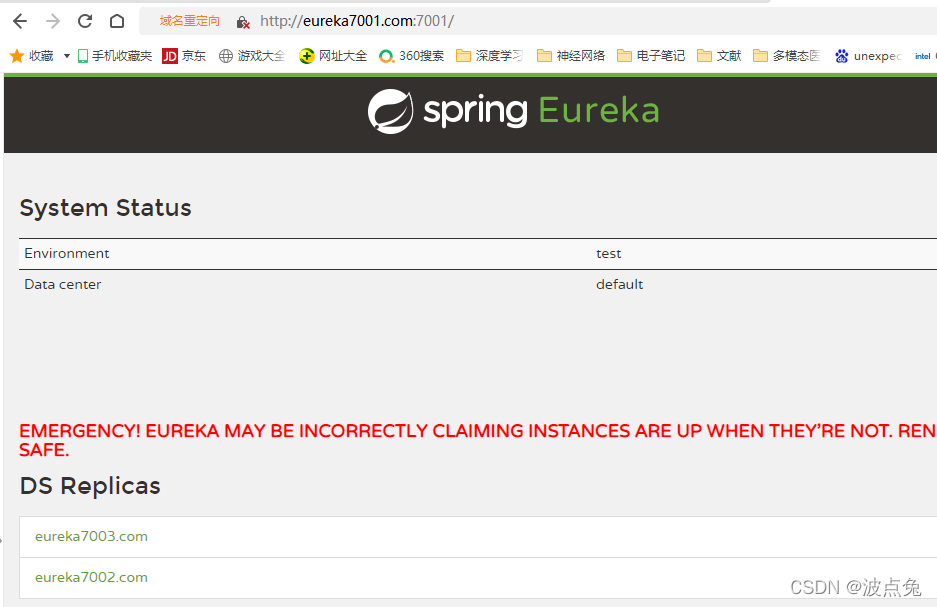Focus the address bar URL eureka7001.com
The width and height of the screenshot is (937, 607).
coord(357,21)
